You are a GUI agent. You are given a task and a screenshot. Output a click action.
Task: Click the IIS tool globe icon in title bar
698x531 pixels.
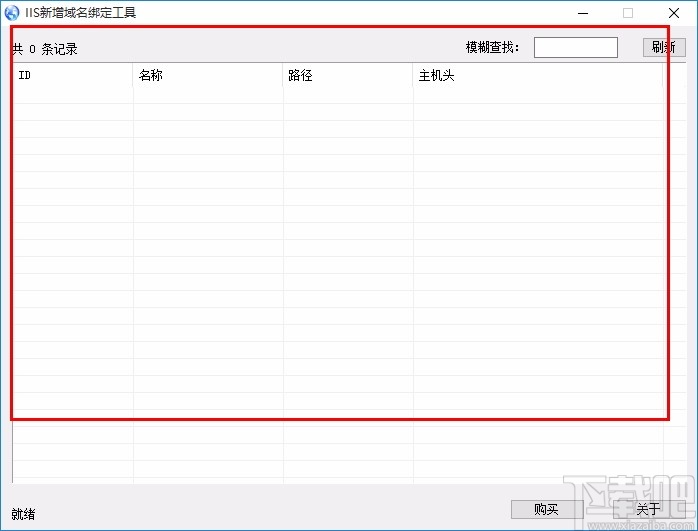12,12
